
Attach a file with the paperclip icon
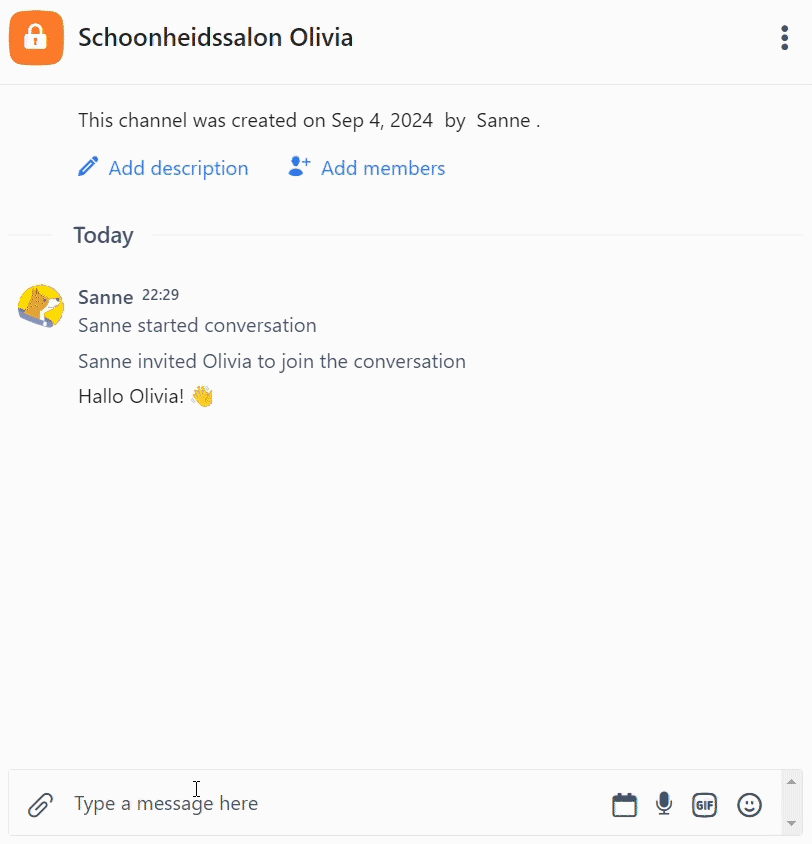(41, 805)
